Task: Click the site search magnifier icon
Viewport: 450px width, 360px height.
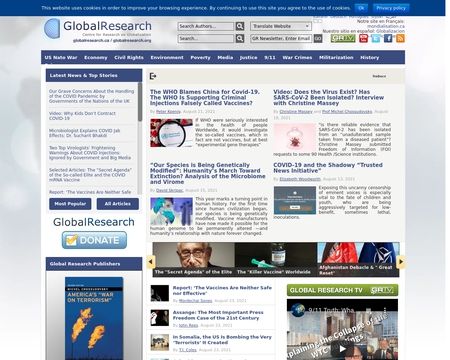Action: click(x=240, y=38)
